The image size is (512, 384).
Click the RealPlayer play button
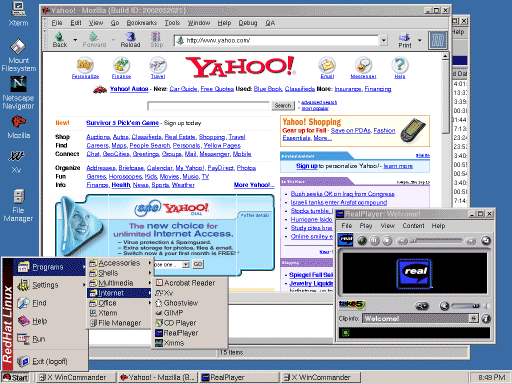[x=362, y=240]
